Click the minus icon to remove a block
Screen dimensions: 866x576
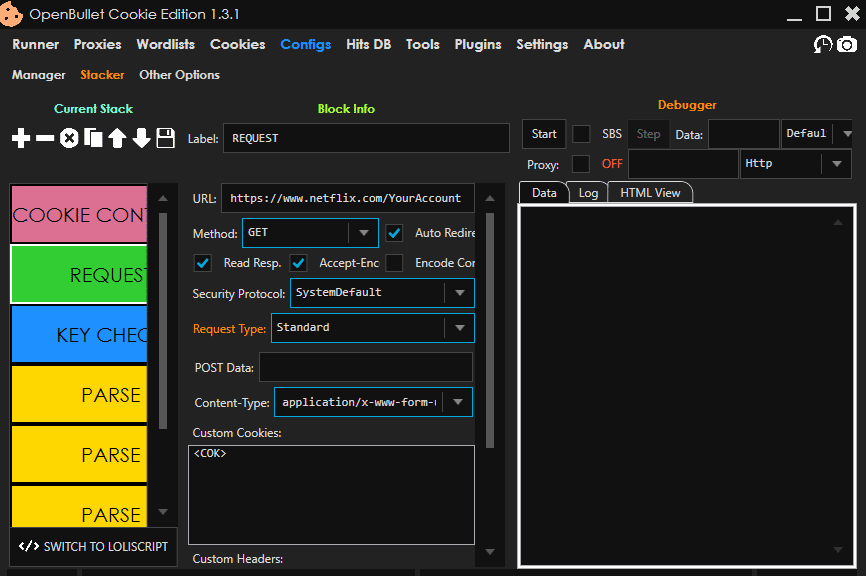click(45, 139)
